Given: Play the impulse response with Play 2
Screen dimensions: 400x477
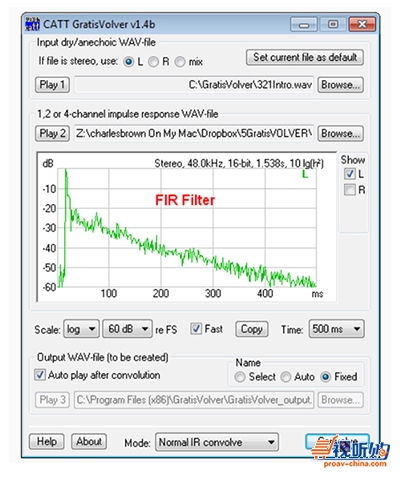Looking at the screenshot, I should [x=52, y=133].
